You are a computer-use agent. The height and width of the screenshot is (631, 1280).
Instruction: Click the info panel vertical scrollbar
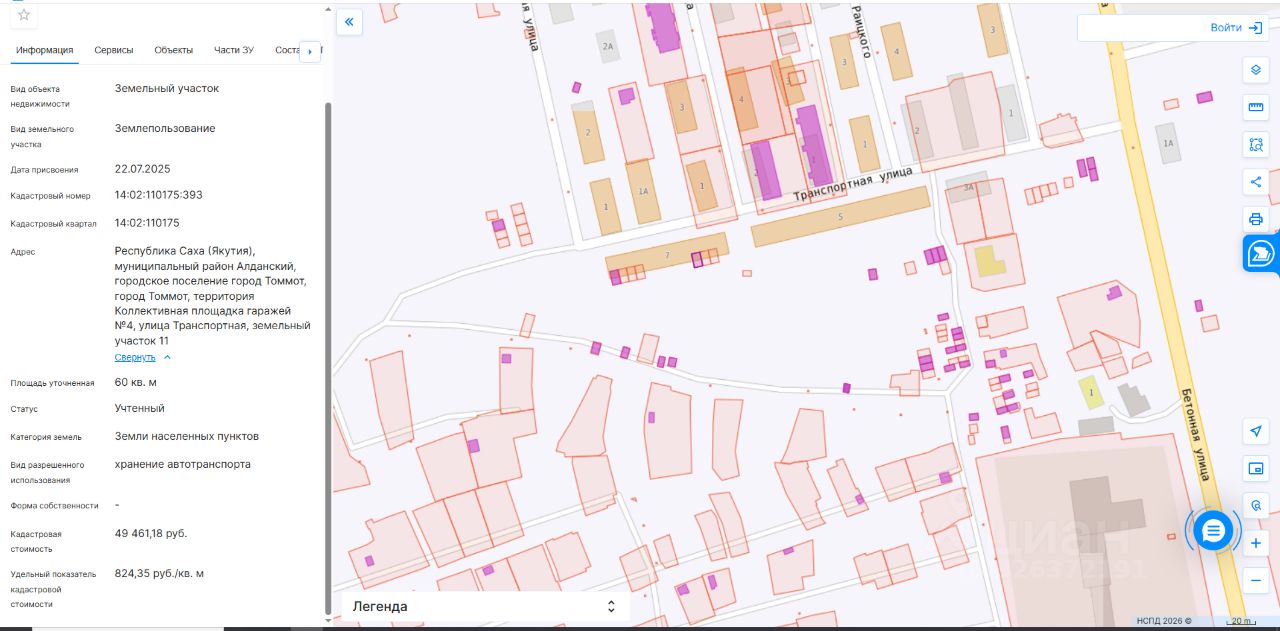pyautogui.click(x=327, y=358)
